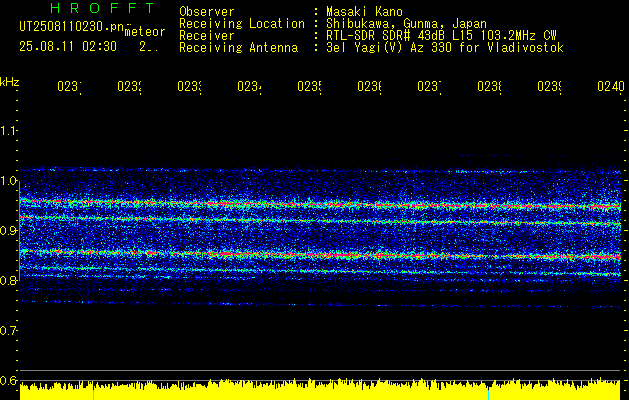Click the 0.9 frequency axis label
This screenshot has width=629, height=400.
(8, 231)
